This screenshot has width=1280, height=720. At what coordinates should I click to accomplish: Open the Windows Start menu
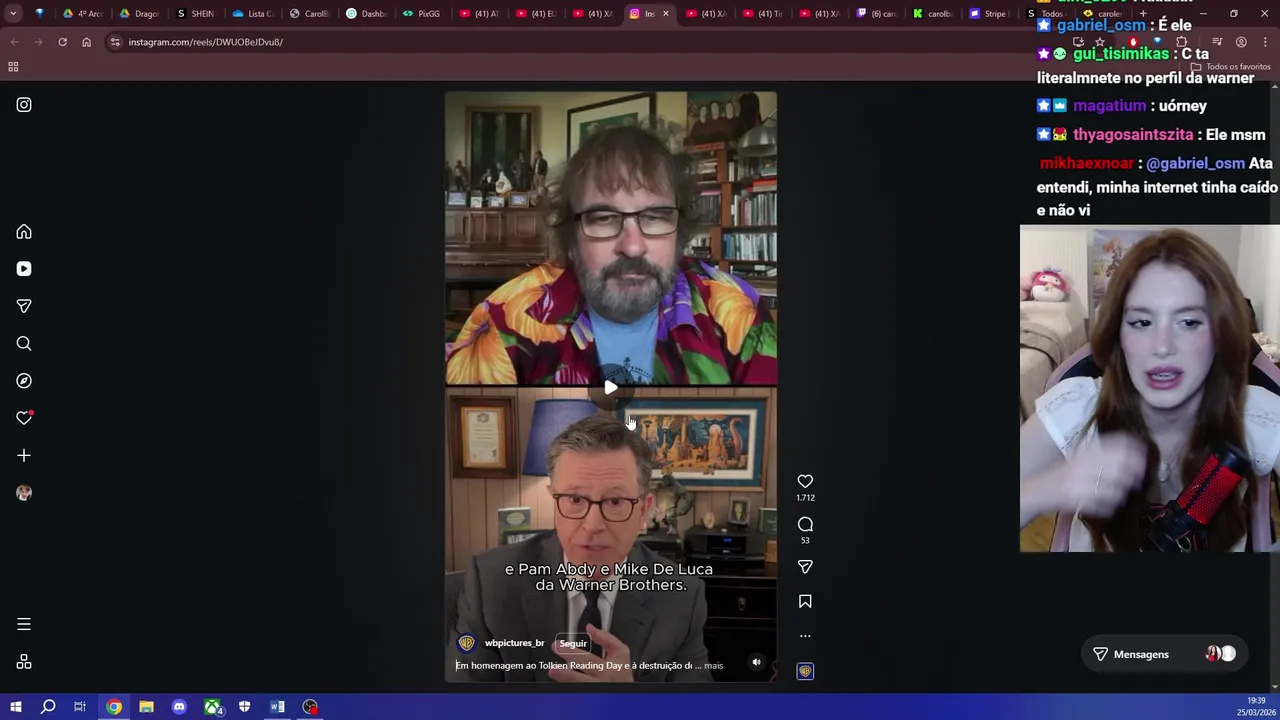click(16, 707)
